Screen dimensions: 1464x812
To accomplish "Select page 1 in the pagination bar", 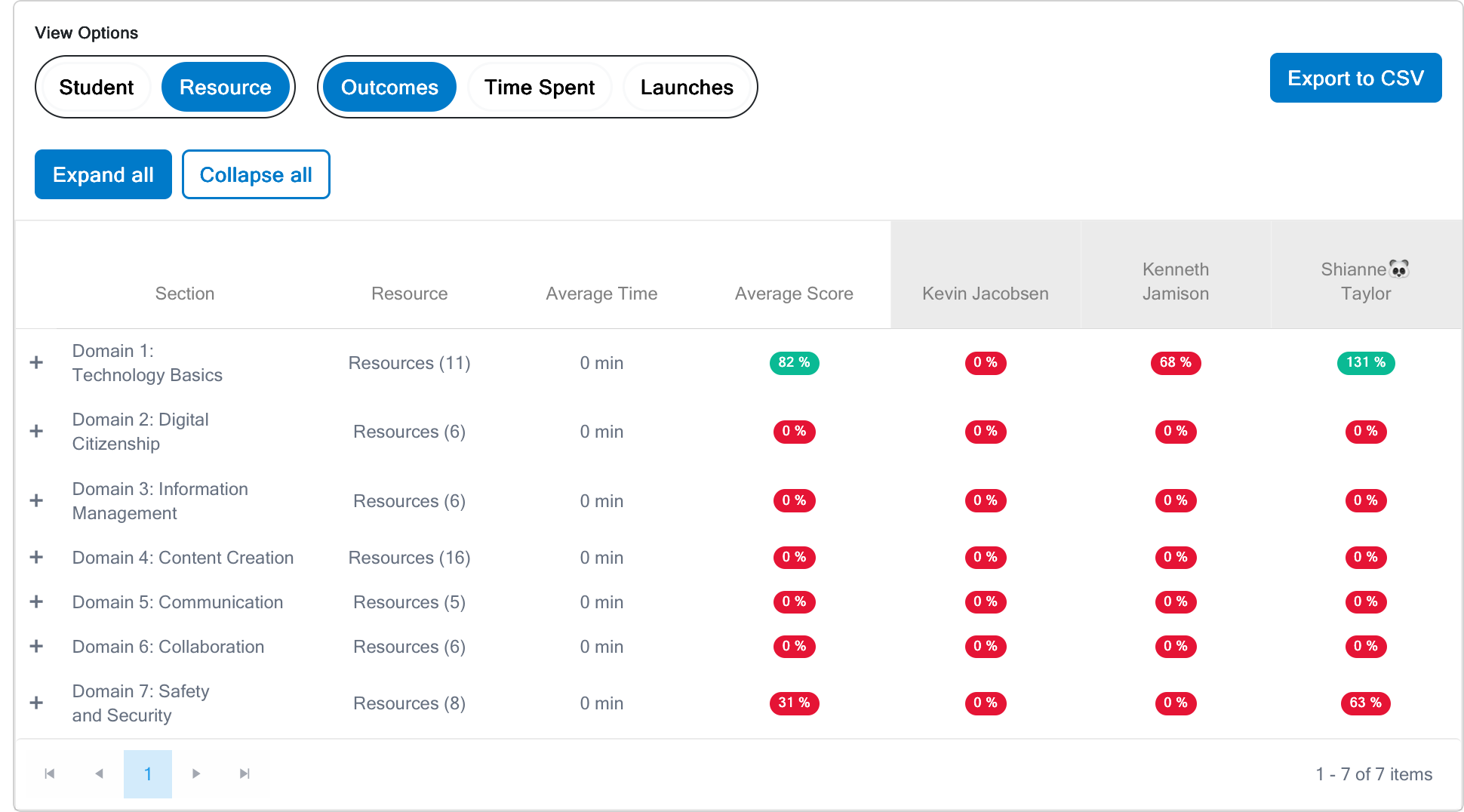I will (x=148, y=774).
